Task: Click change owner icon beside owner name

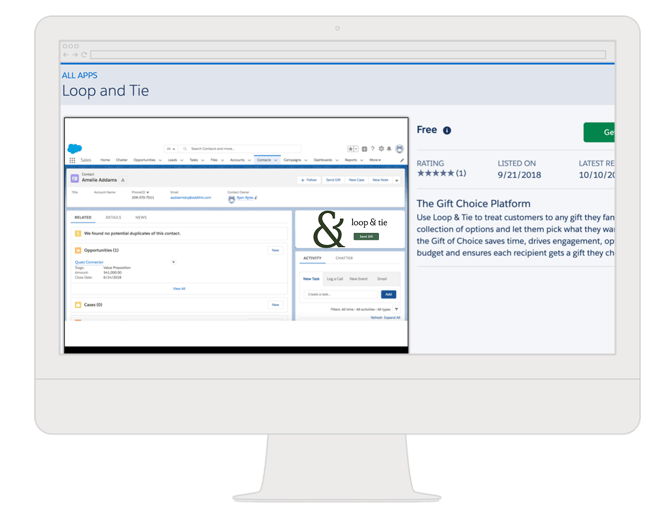Action: (x=256, y=198)
